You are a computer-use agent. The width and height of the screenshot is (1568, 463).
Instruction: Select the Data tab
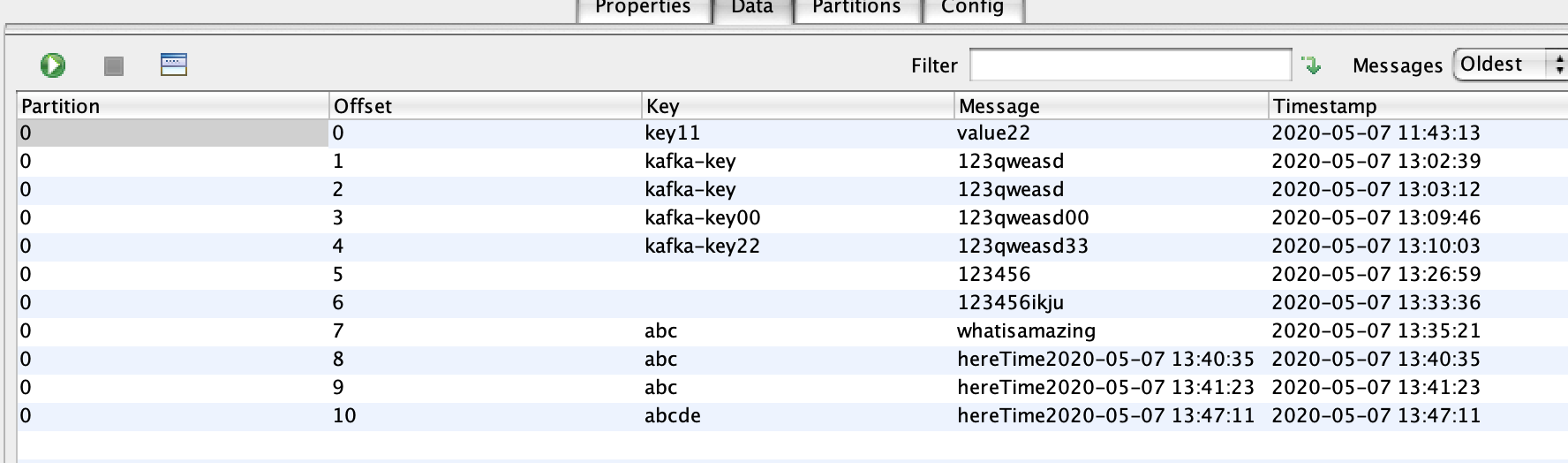coord(752,8)
